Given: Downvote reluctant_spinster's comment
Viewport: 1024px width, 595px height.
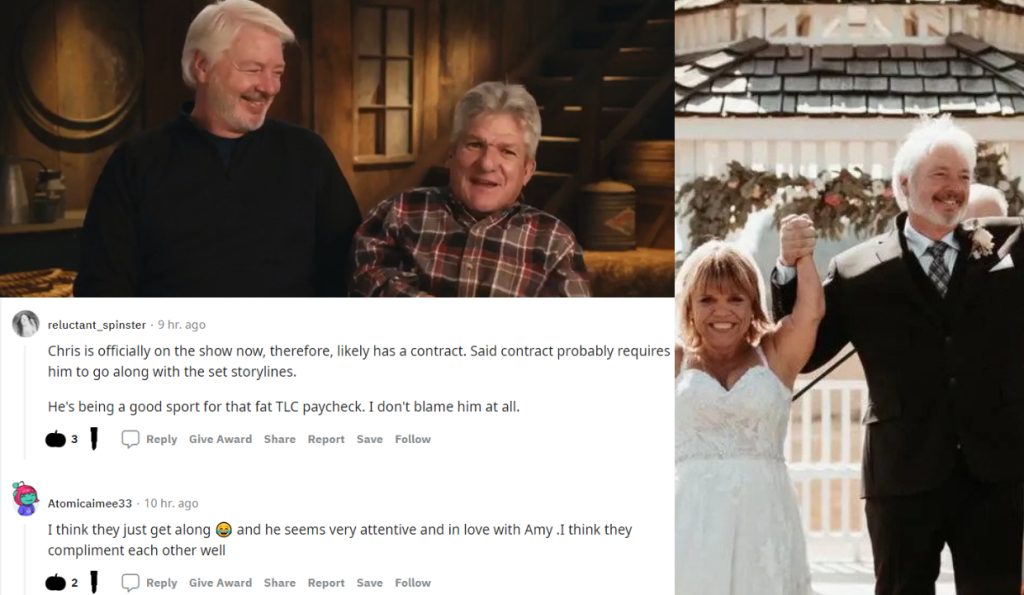Looking at the screenshot, I should coord(93,439).
